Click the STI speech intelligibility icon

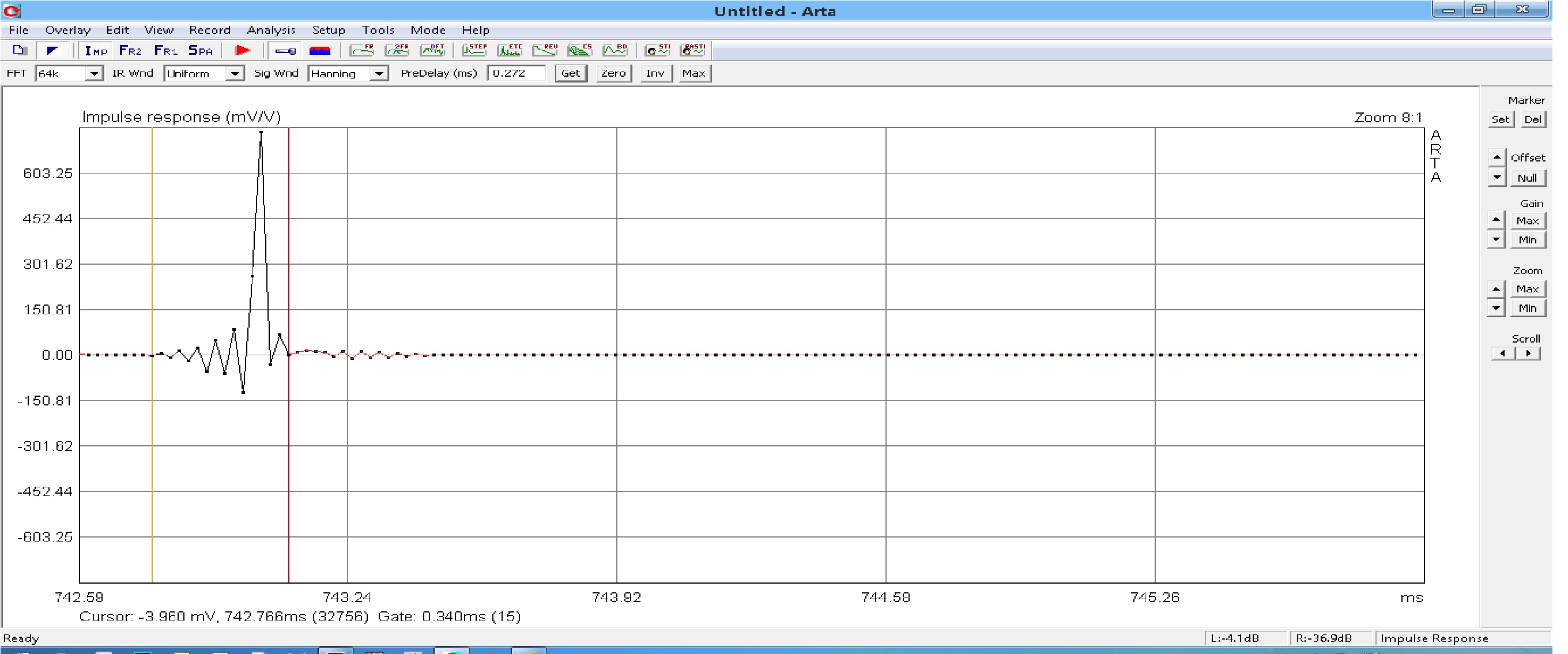657,51
